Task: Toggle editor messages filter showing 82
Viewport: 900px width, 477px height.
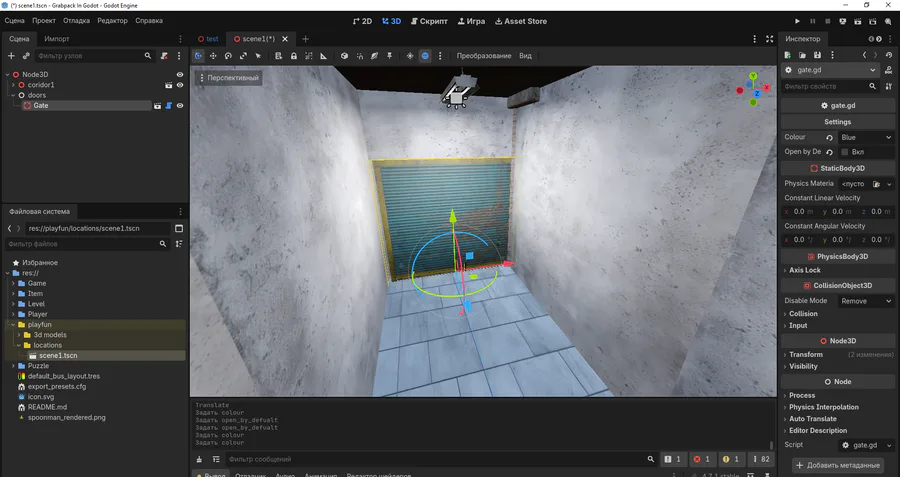Action: (761, 459)
